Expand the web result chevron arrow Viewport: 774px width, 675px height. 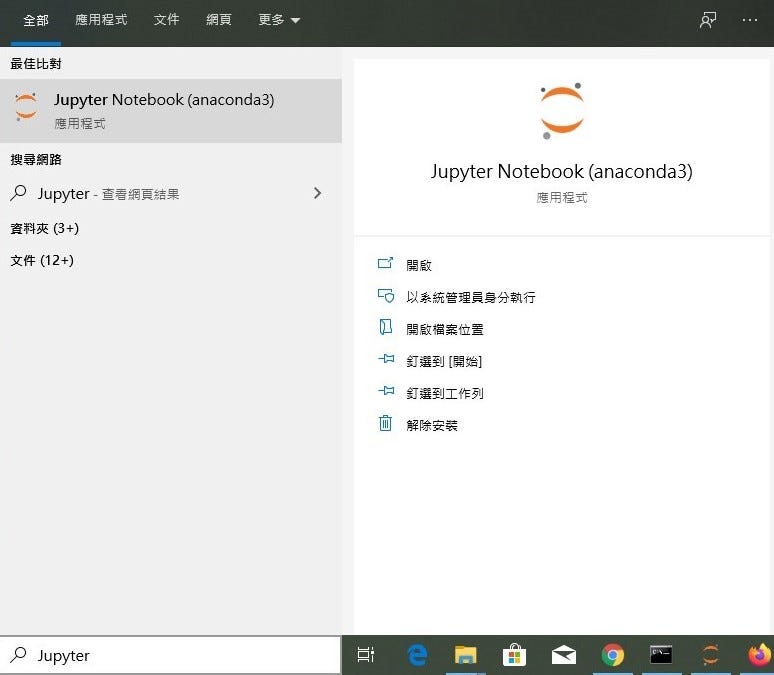pos(317,193)
